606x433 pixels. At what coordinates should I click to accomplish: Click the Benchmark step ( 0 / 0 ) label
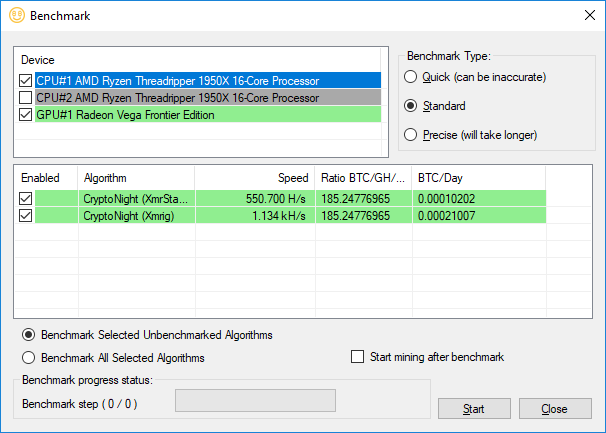pyautogui.click(x=80, y=404)
